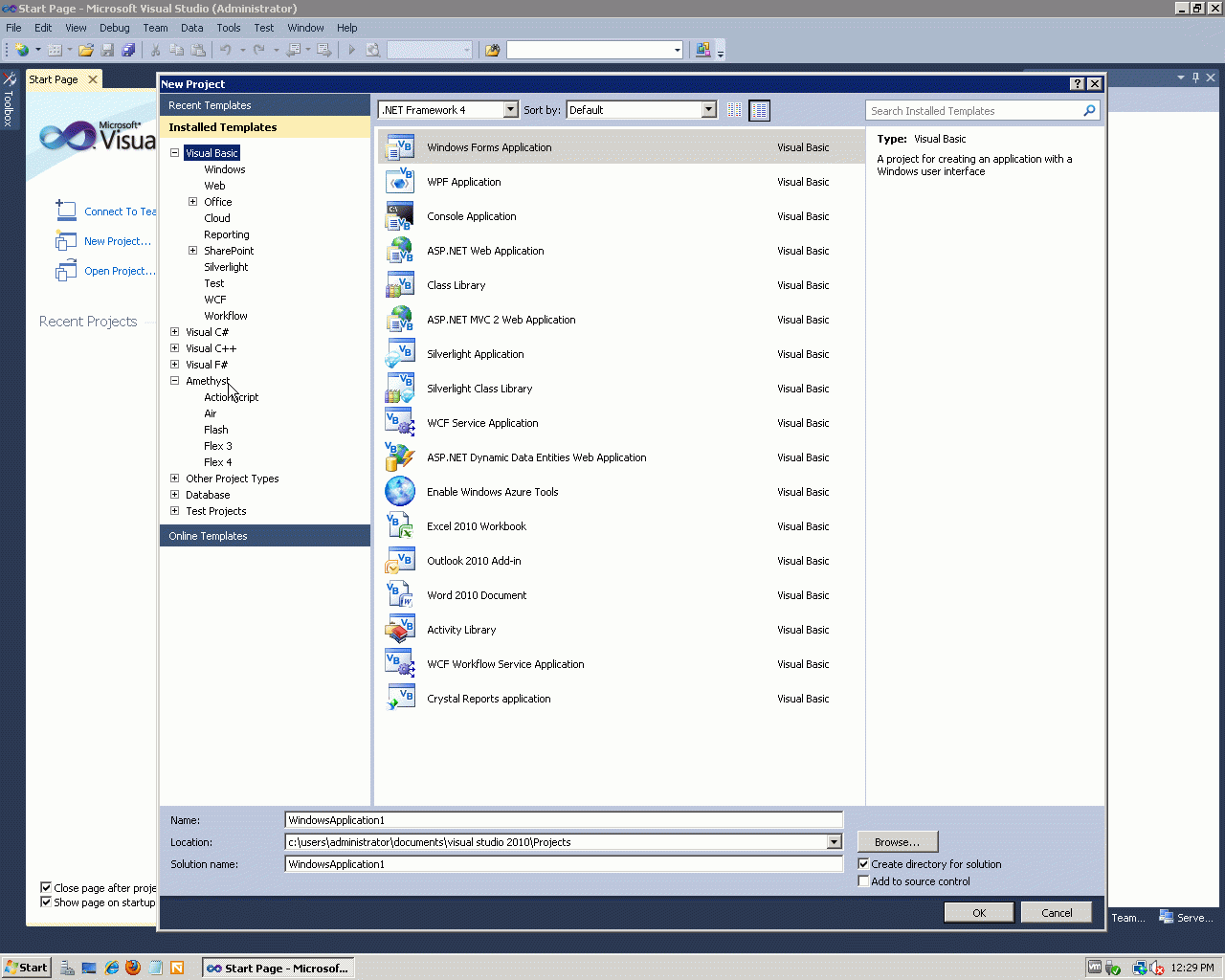The image size is (1225, 980).
Task: Select the Class Library template icon
Action: (x=400, y=285)
